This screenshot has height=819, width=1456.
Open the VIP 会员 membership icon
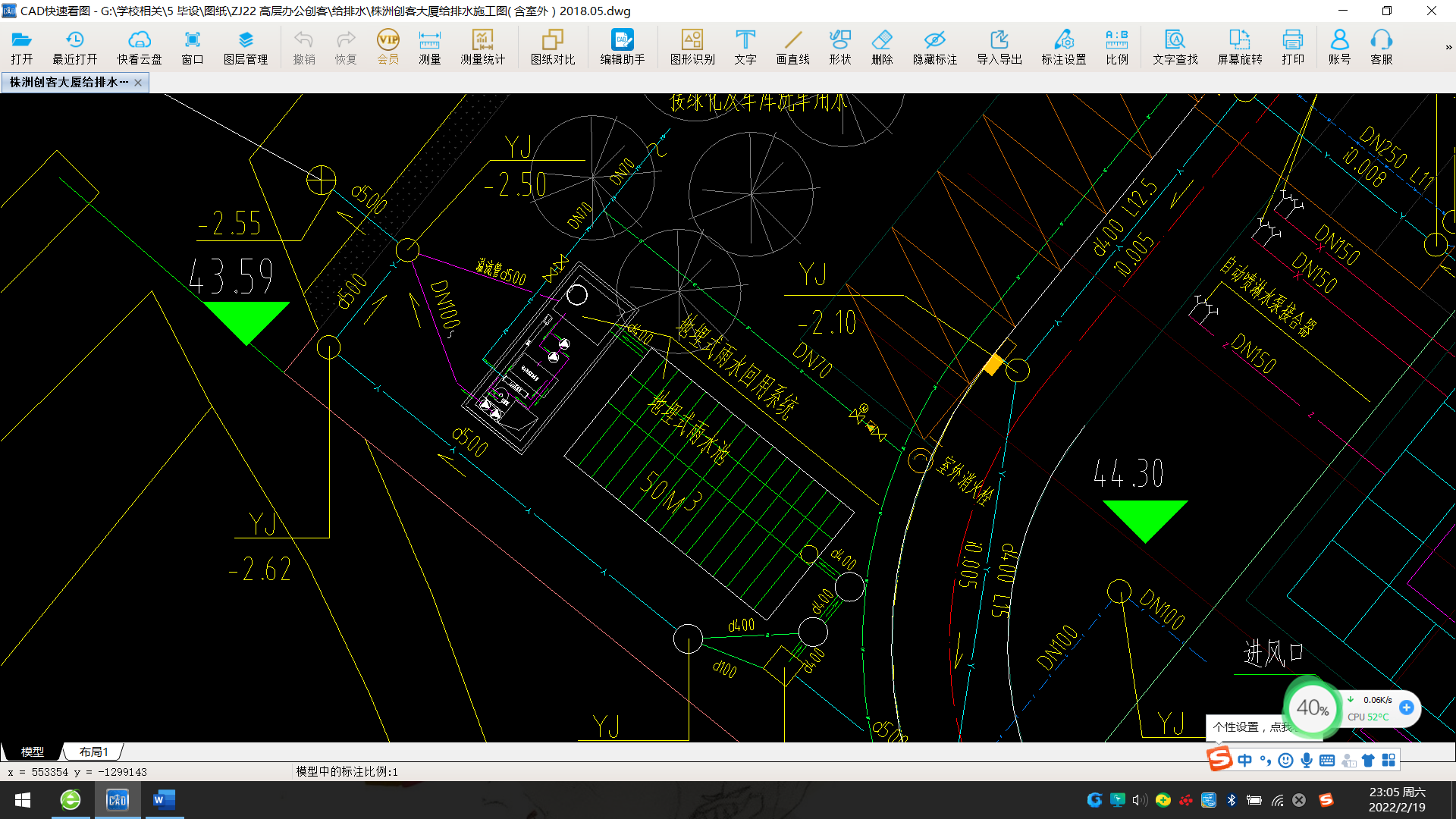coord(388,47)
